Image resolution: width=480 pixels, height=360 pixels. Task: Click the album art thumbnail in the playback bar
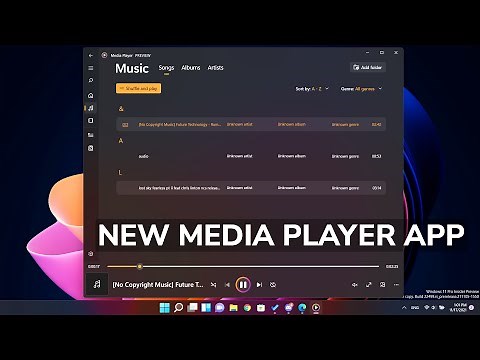tap(97, 284)
